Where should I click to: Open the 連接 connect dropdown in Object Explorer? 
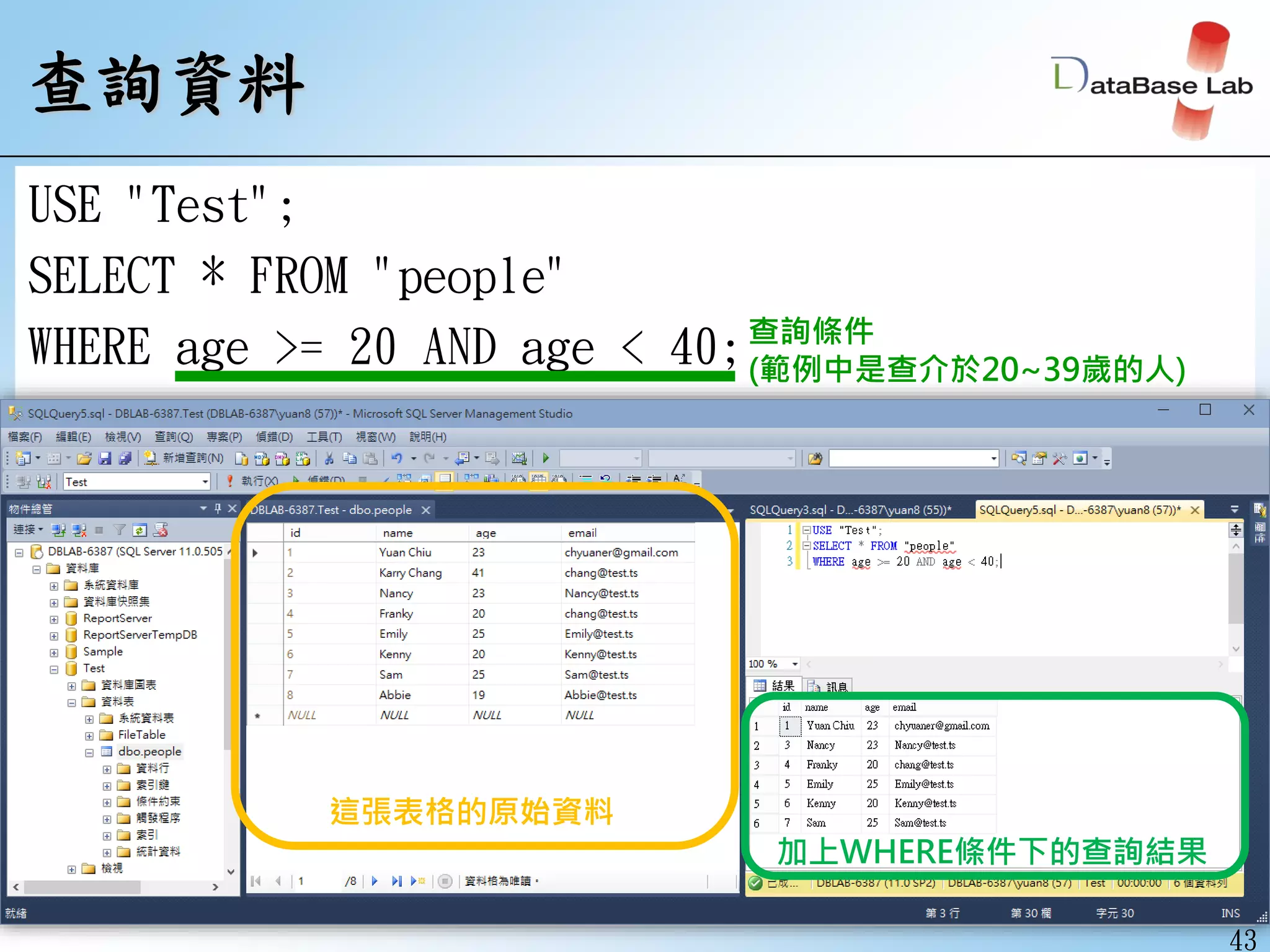(x=28, y=530)
